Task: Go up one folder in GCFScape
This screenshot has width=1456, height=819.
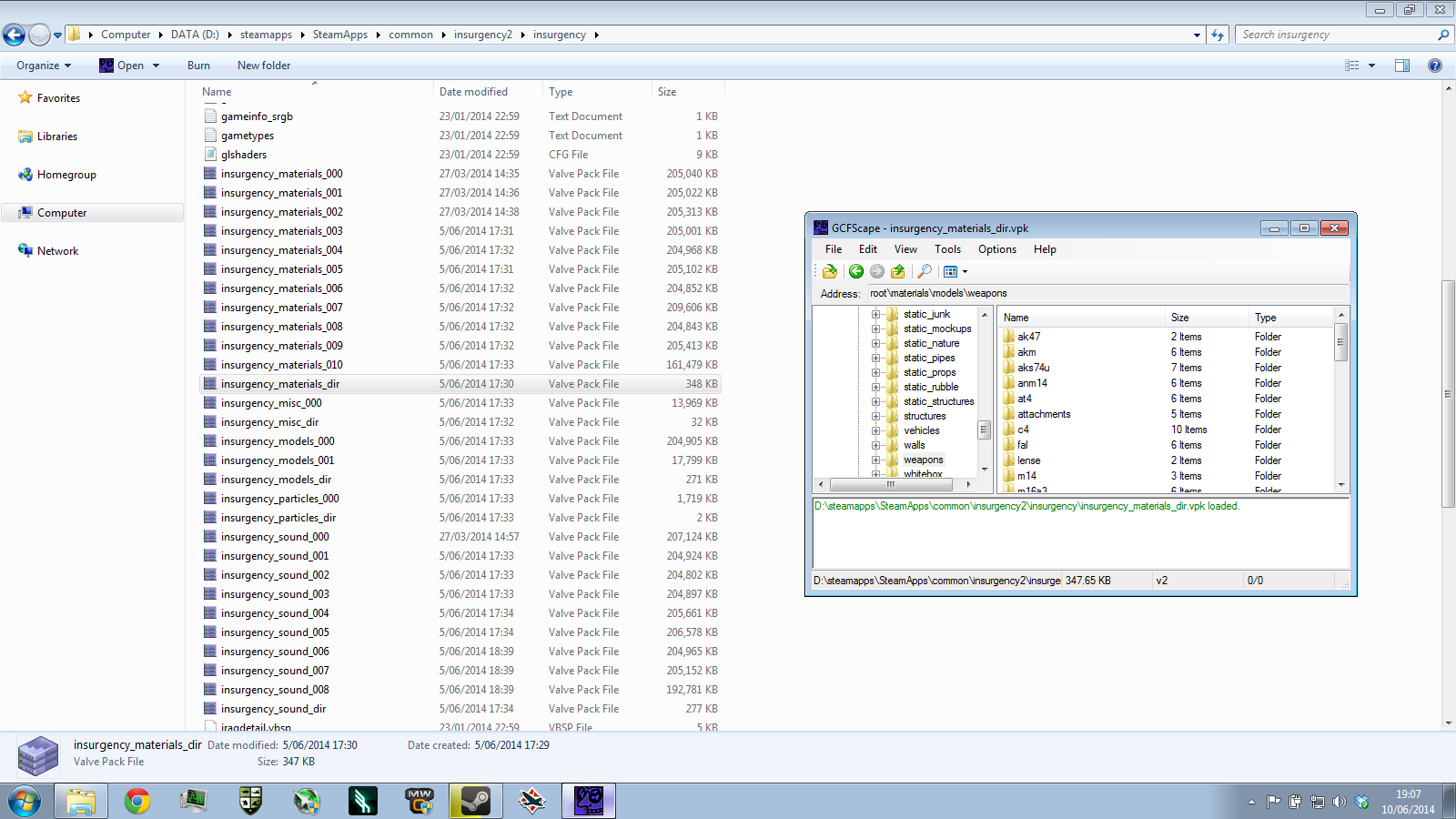Action: click(898, 271)
